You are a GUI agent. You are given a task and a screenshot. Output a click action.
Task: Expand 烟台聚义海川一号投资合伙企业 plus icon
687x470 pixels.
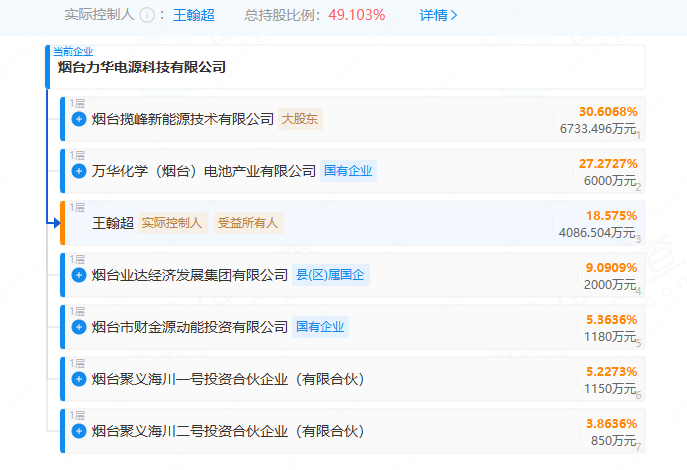click(x=79, y=379)
